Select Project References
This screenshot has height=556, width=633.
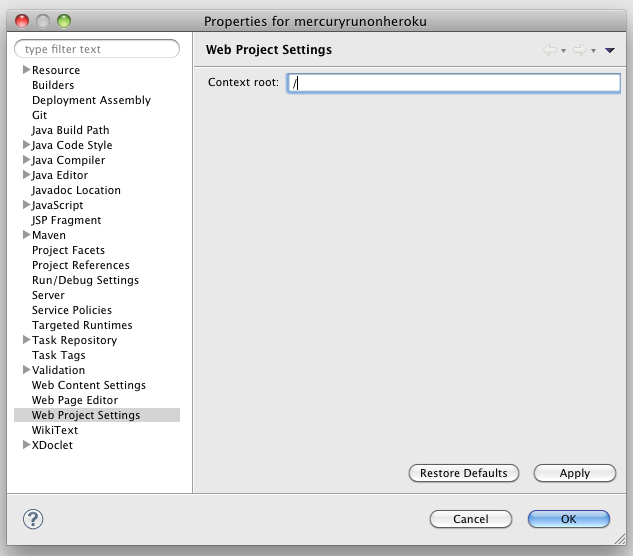point(81,265)
